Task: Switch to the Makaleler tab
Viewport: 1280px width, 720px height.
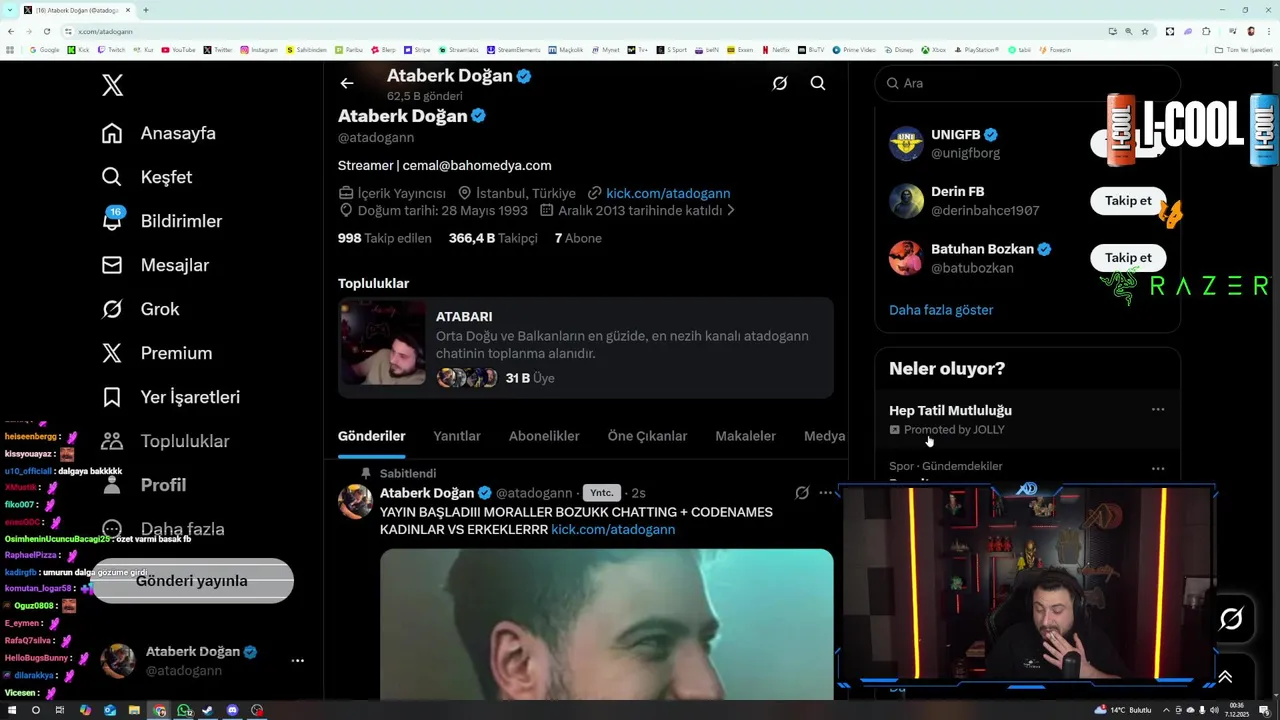Action: (745, 436)
